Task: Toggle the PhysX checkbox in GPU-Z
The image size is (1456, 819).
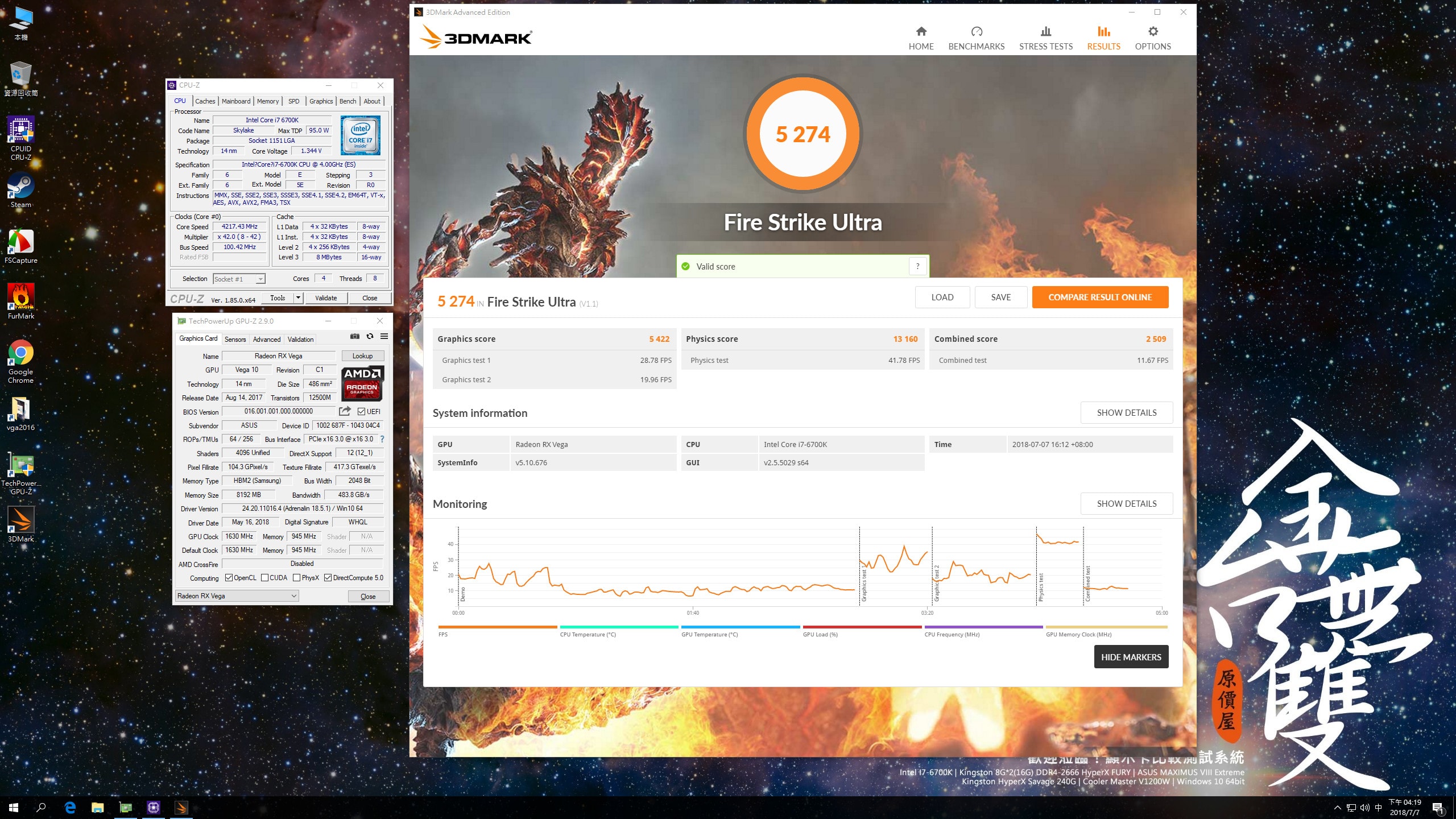Action: click(x=296, y=578)
